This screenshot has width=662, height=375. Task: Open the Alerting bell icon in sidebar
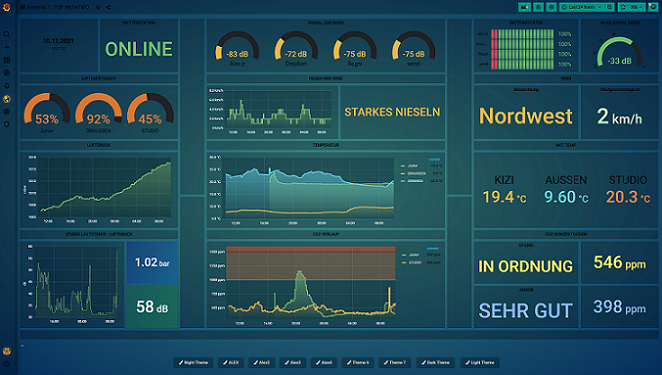[7, 86]
